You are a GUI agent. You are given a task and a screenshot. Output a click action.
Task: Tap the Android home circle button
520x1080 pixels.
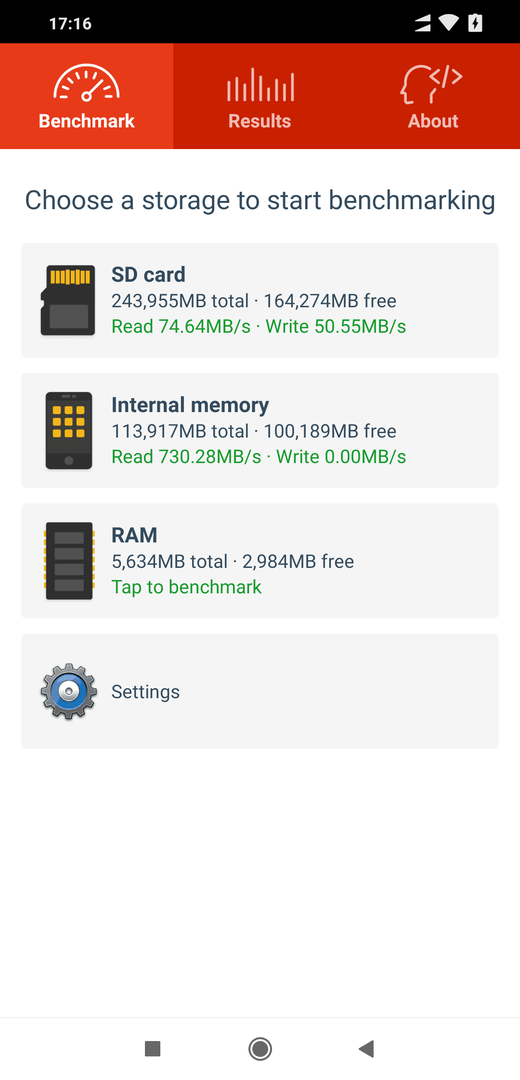[x=260, y=1048]
